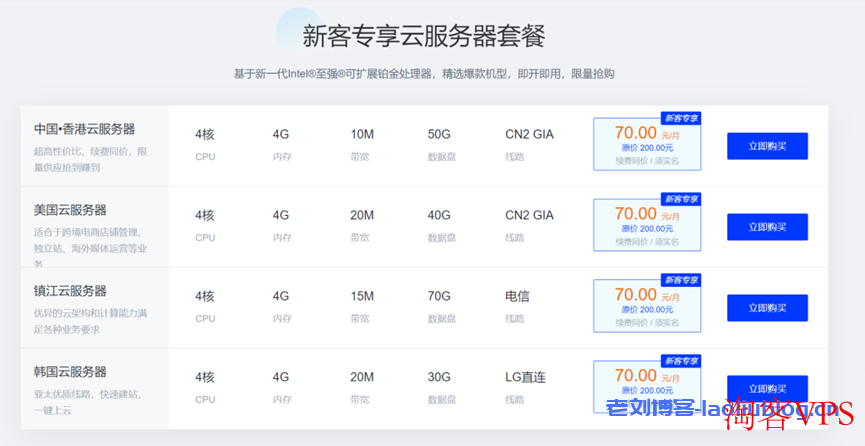Click the 新客专享云服务器套餐 heading

pyautogui.click(x=424, y=36)
